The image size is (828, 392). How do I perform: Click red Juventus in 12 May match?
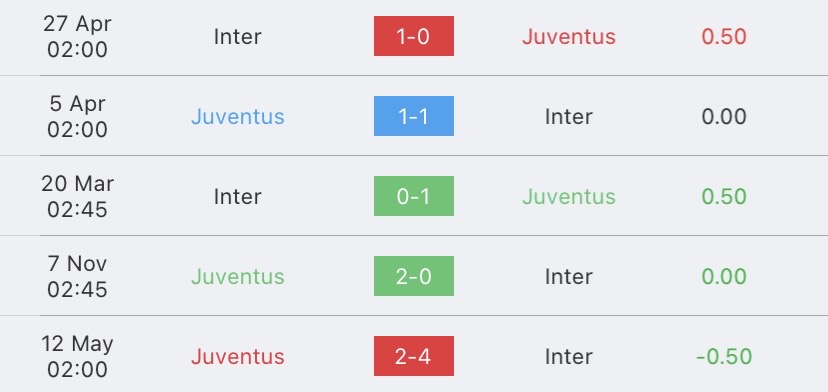[x=238, y=357]
